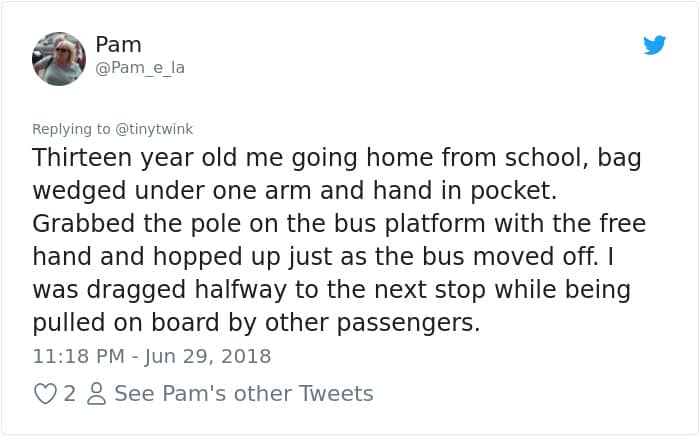Click the Twitter bird logo
700x436 pixels.
[655, 45]
